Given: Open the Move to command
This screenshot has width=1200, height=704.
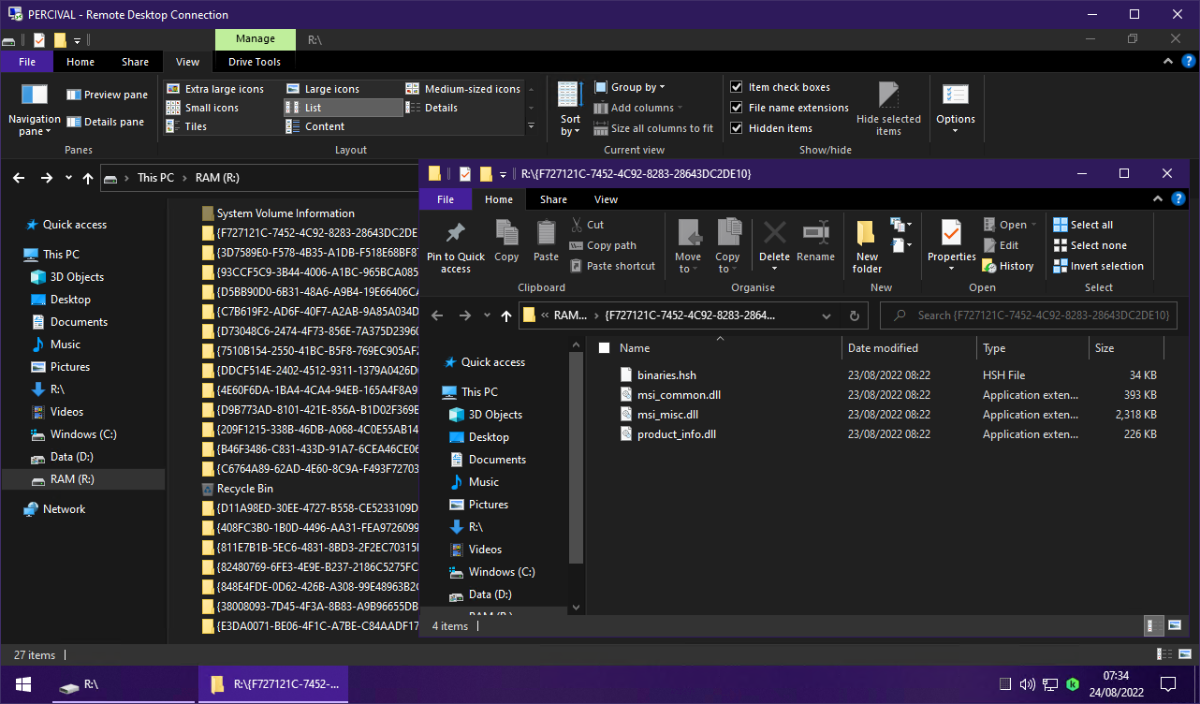Looking at the screenshot, I should point(688,247).
